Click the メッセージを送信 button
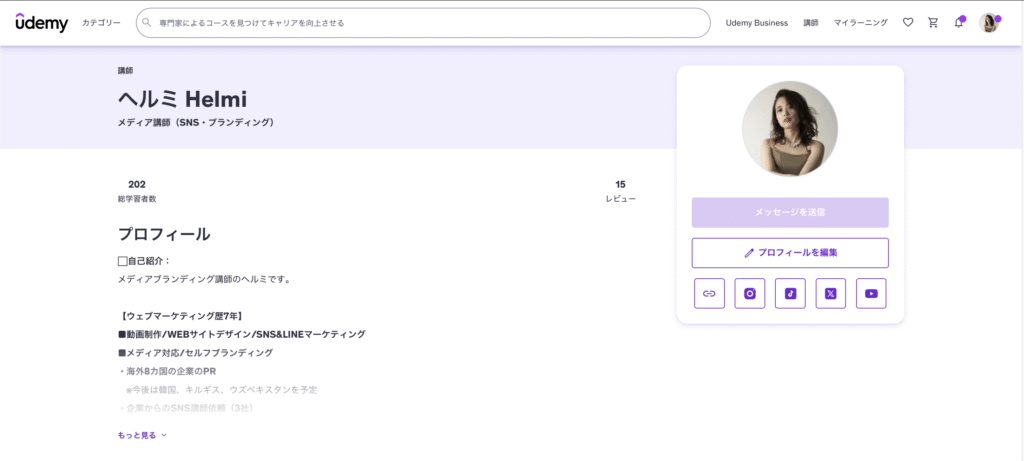The image size is (1024, 461). click(790, 212)
